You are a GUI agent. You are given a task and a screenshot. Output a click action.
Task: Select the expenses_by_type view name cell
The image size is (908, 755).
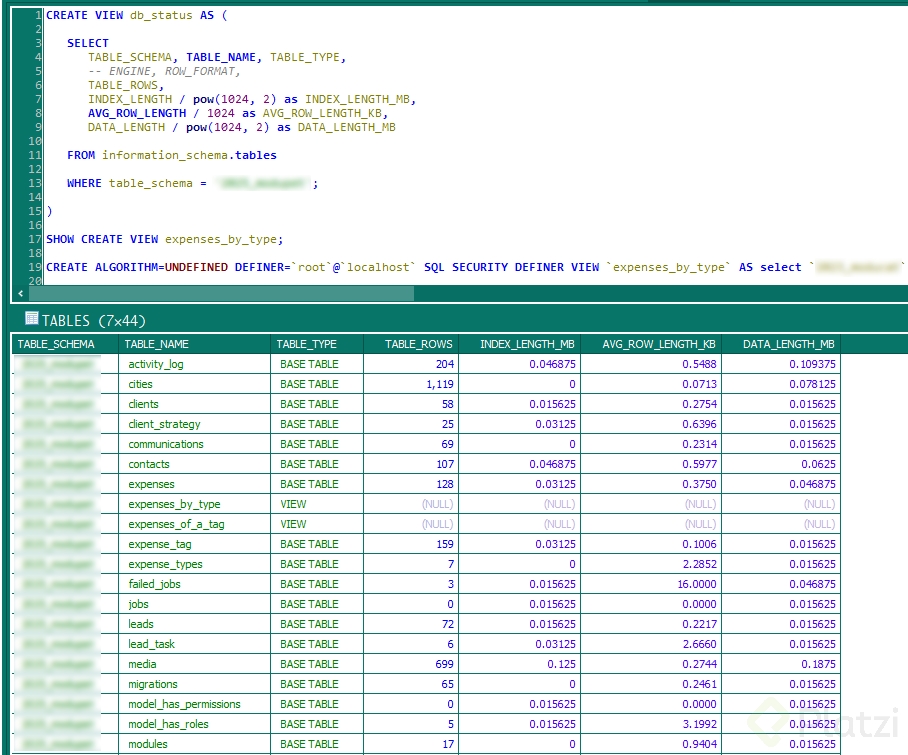[194, 504]
